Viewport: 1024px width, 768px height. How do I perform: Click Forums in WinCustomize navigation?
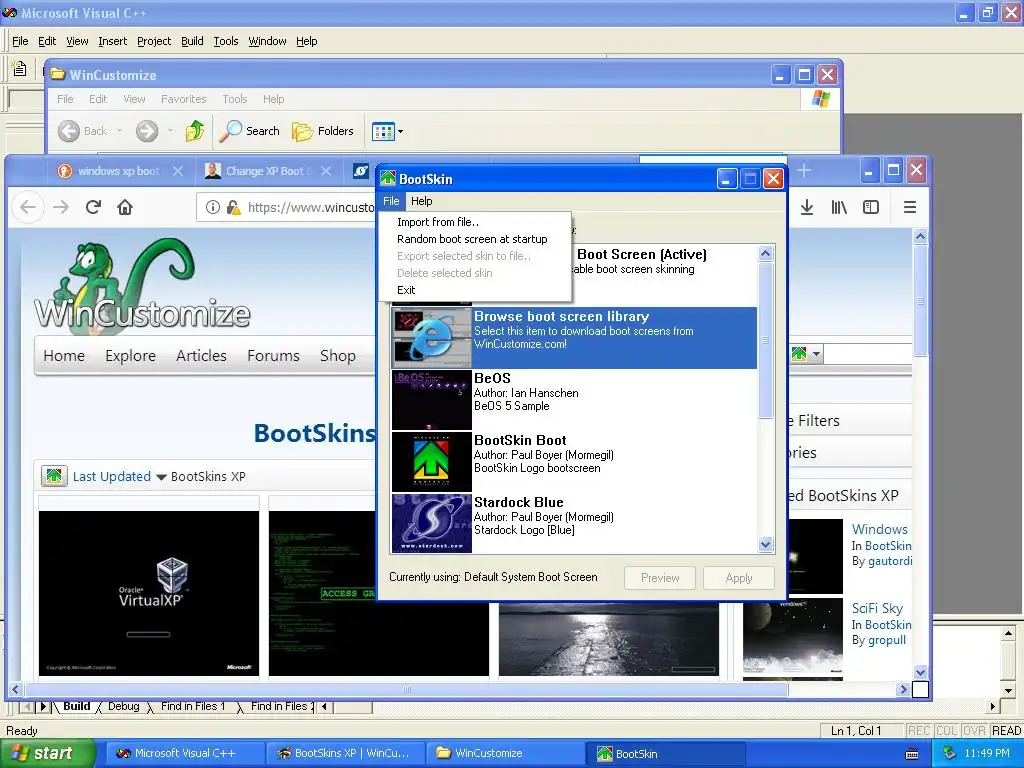pyautogui.click(x=273, y=356)
